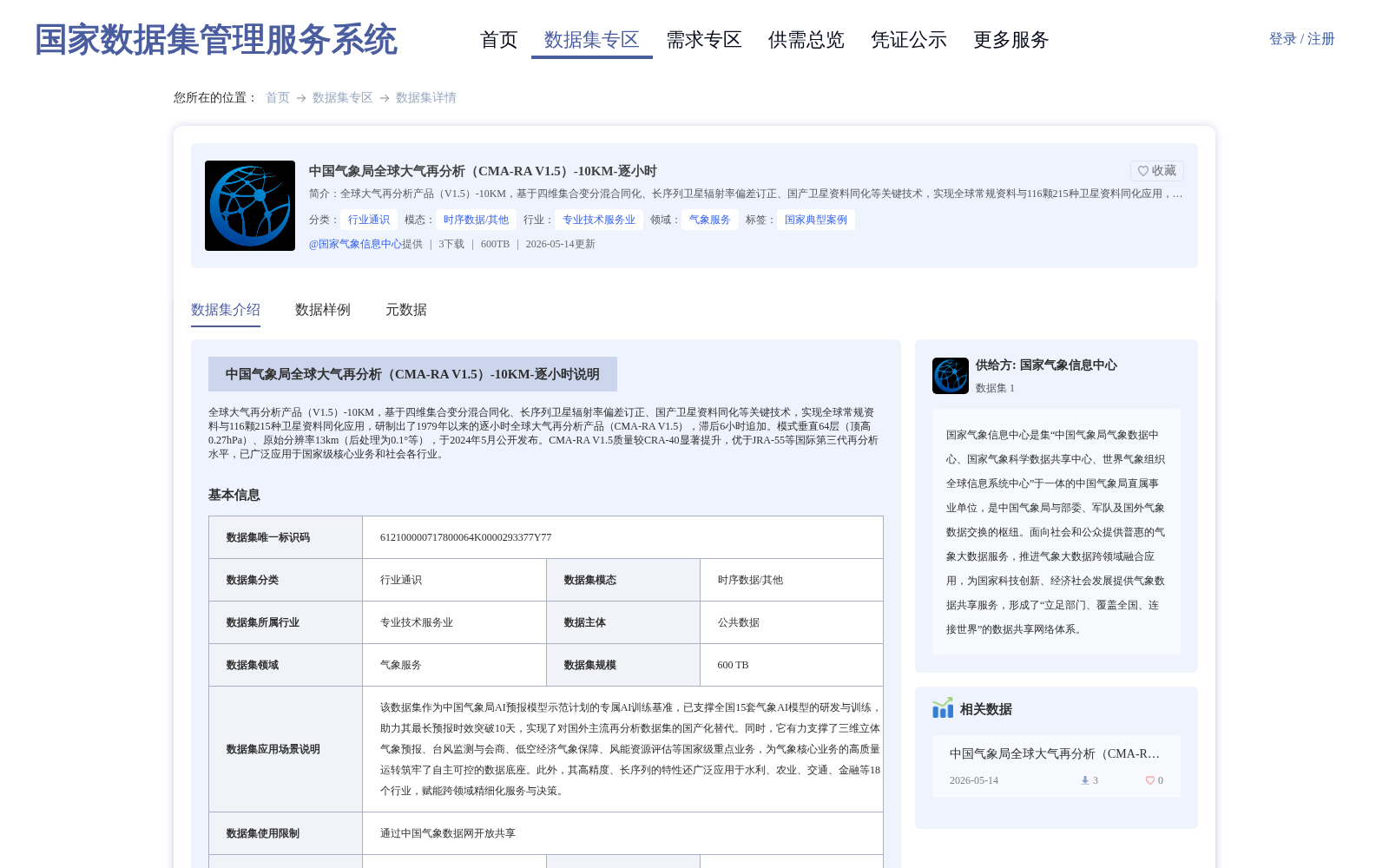The image size is (1389, 868).
Task: Open the 供需总览 navigation menu
Action: pyautogui.click(x=806, y=40)
